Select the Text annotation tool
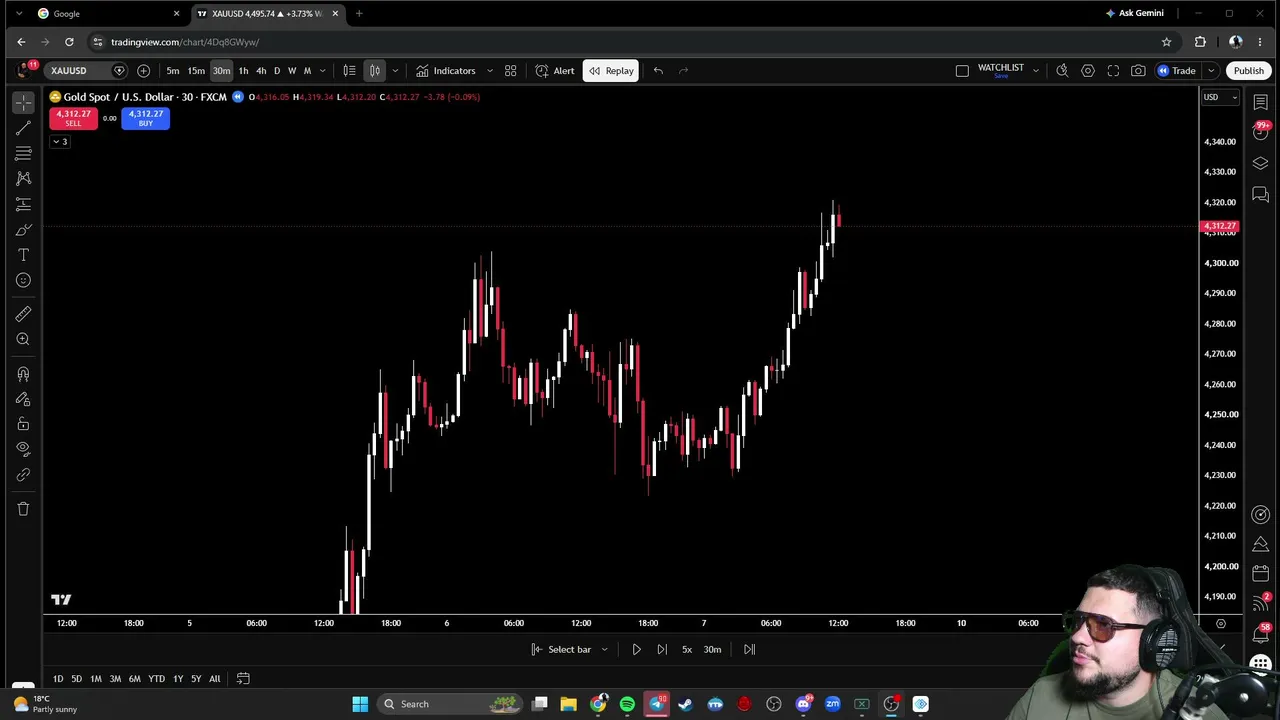This screenshot has width=1280, height=720. pyautogui.click(x=23, y=255)
